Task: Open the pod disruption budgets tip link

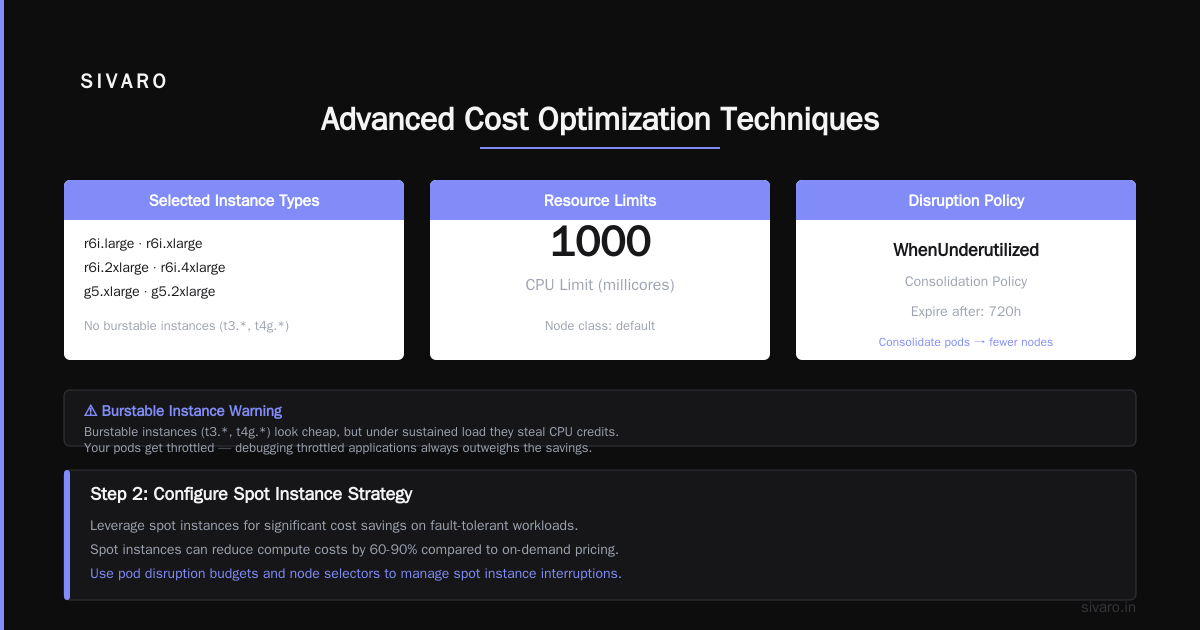Action: click(x=356, y=573)
